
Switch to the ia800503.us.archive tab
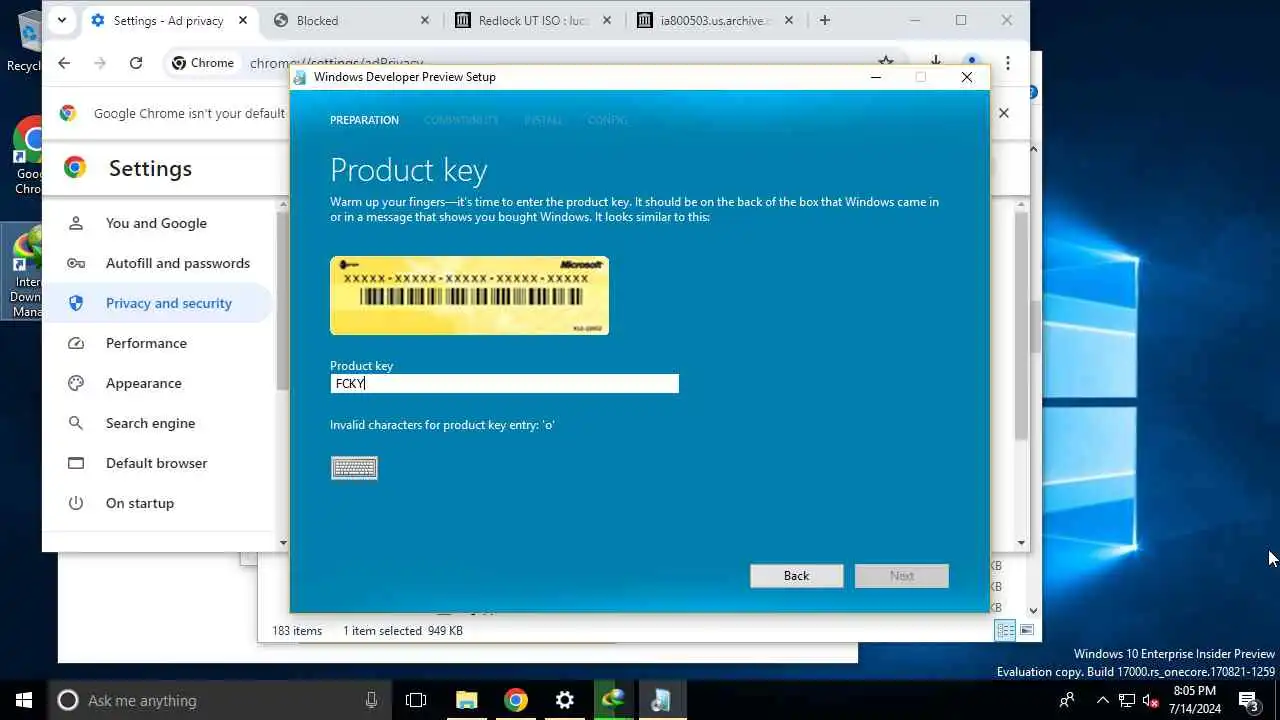point(715,20)
